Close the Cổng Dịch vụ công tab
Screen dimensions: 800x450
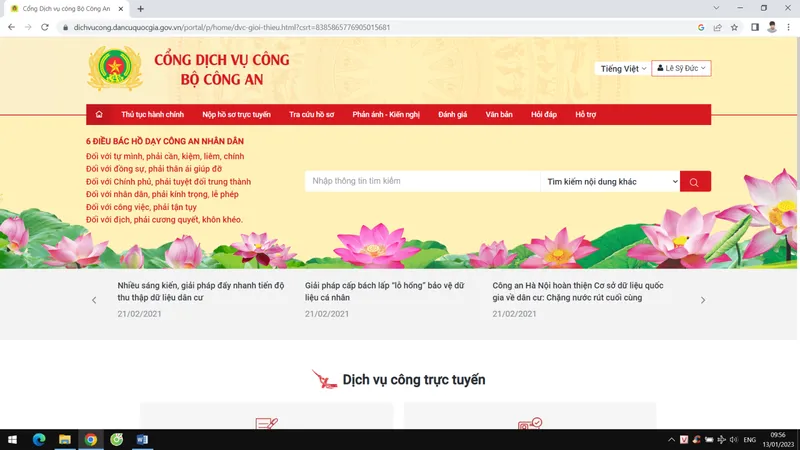pyautogui.click(x=121, y=9)
